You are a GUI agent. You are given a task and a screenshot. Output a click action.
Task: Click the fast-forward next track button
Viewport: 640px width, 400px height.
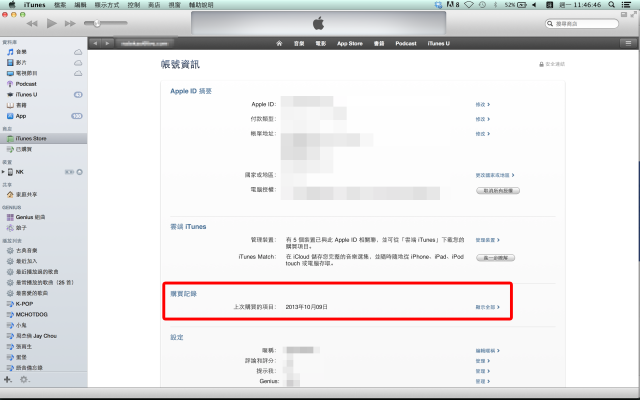(x=70, y=23)
